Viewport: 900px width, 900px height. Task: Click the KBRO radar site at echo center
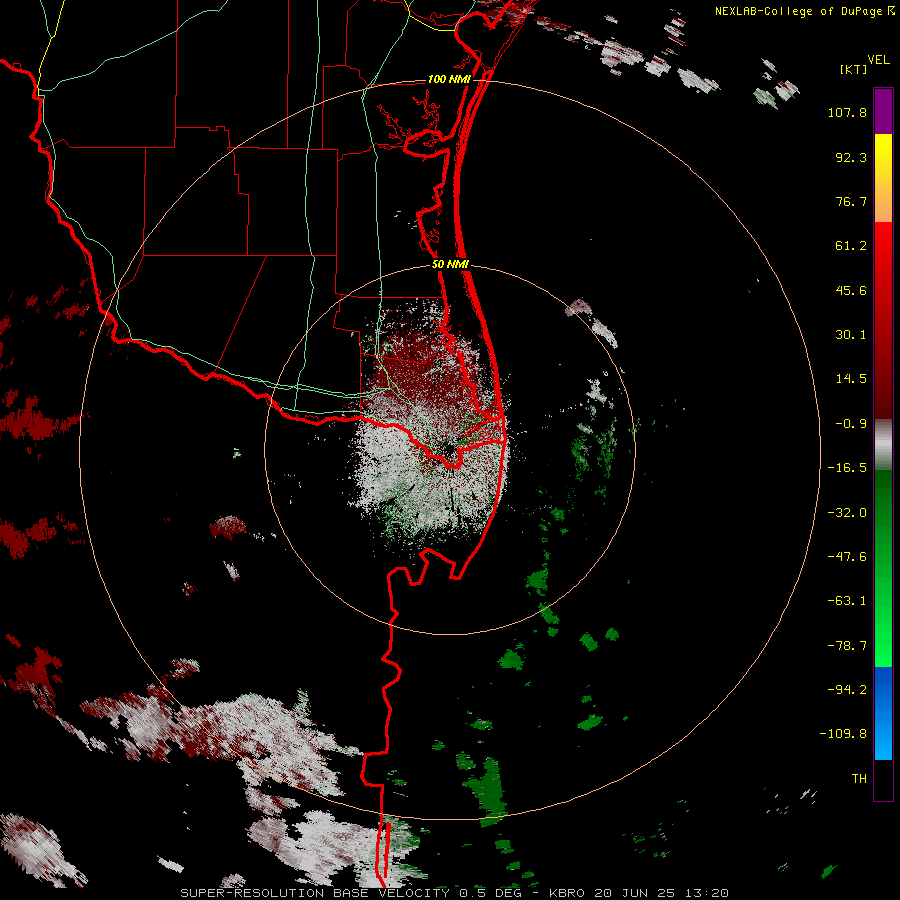click(449, 450)
